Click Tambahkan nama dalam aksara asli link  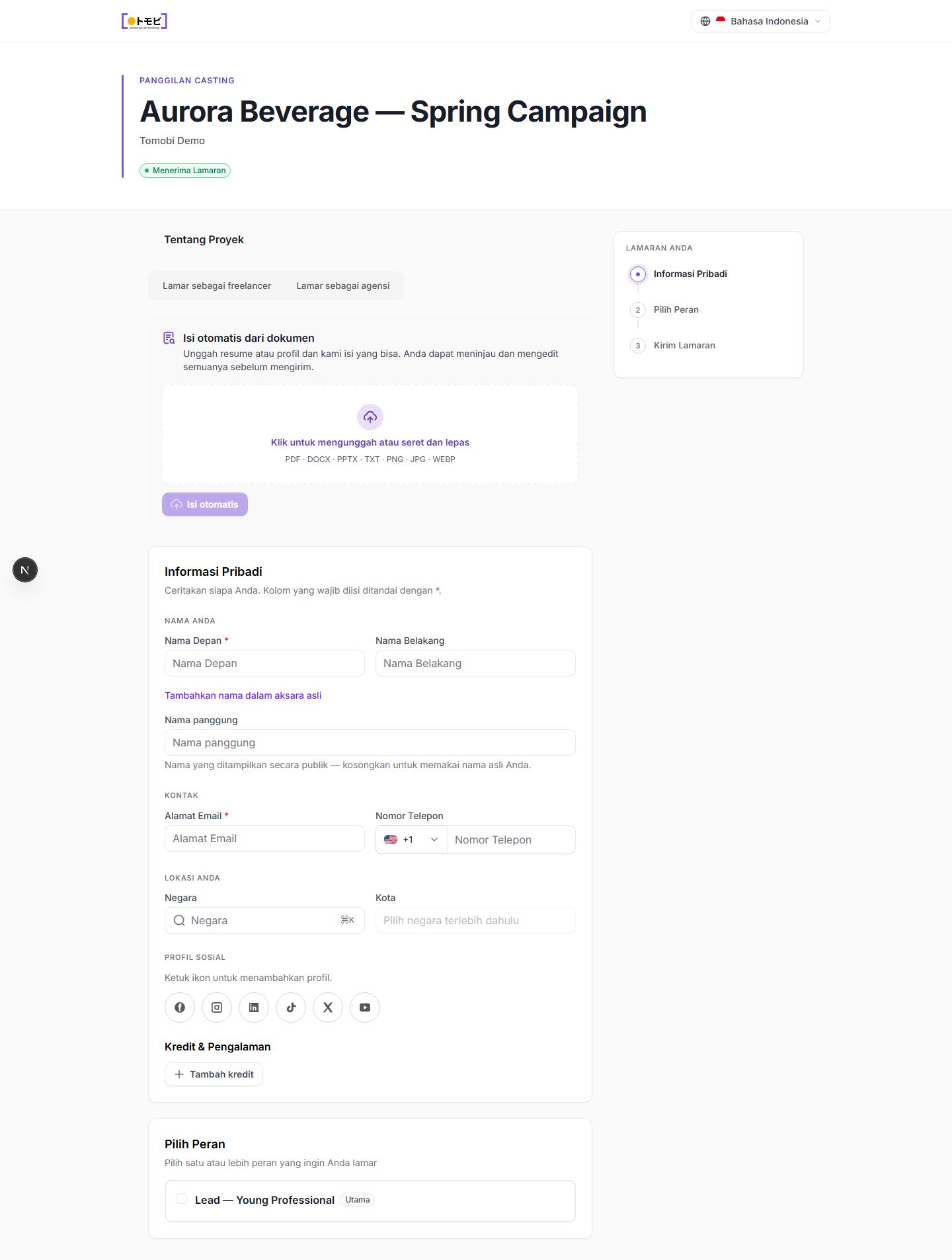243,695
